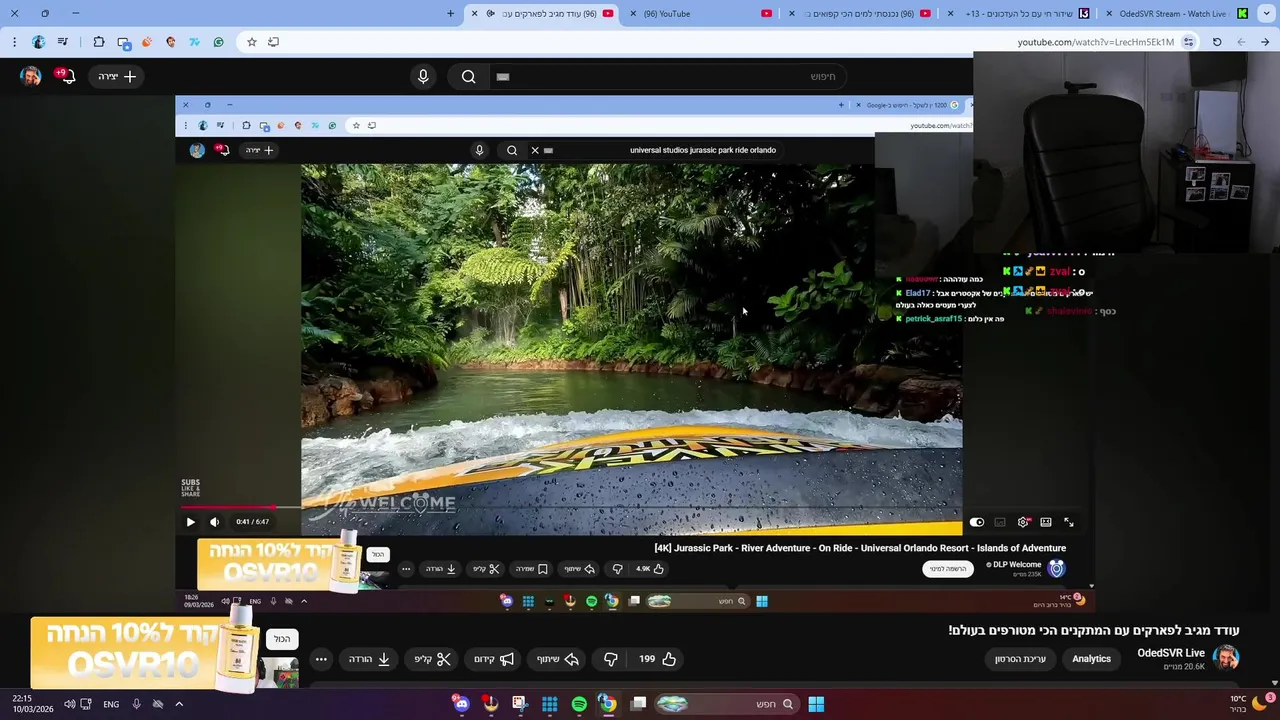Open the browser media controls icon

click(63, 42)
